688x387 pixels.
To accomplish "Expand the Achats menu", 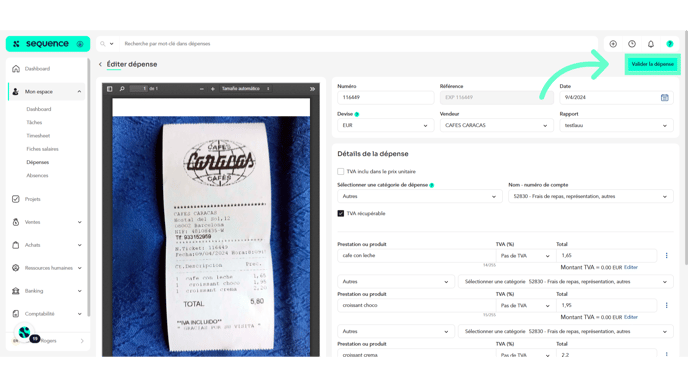I will coord(79,245).
